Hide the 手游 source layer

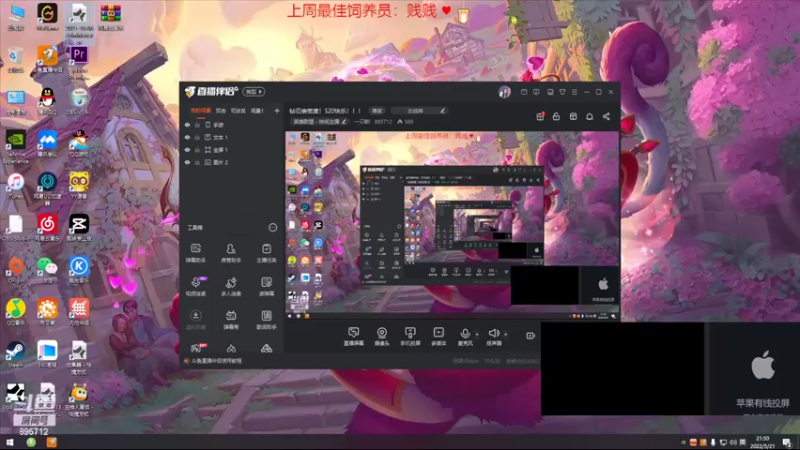pos(187,124)
